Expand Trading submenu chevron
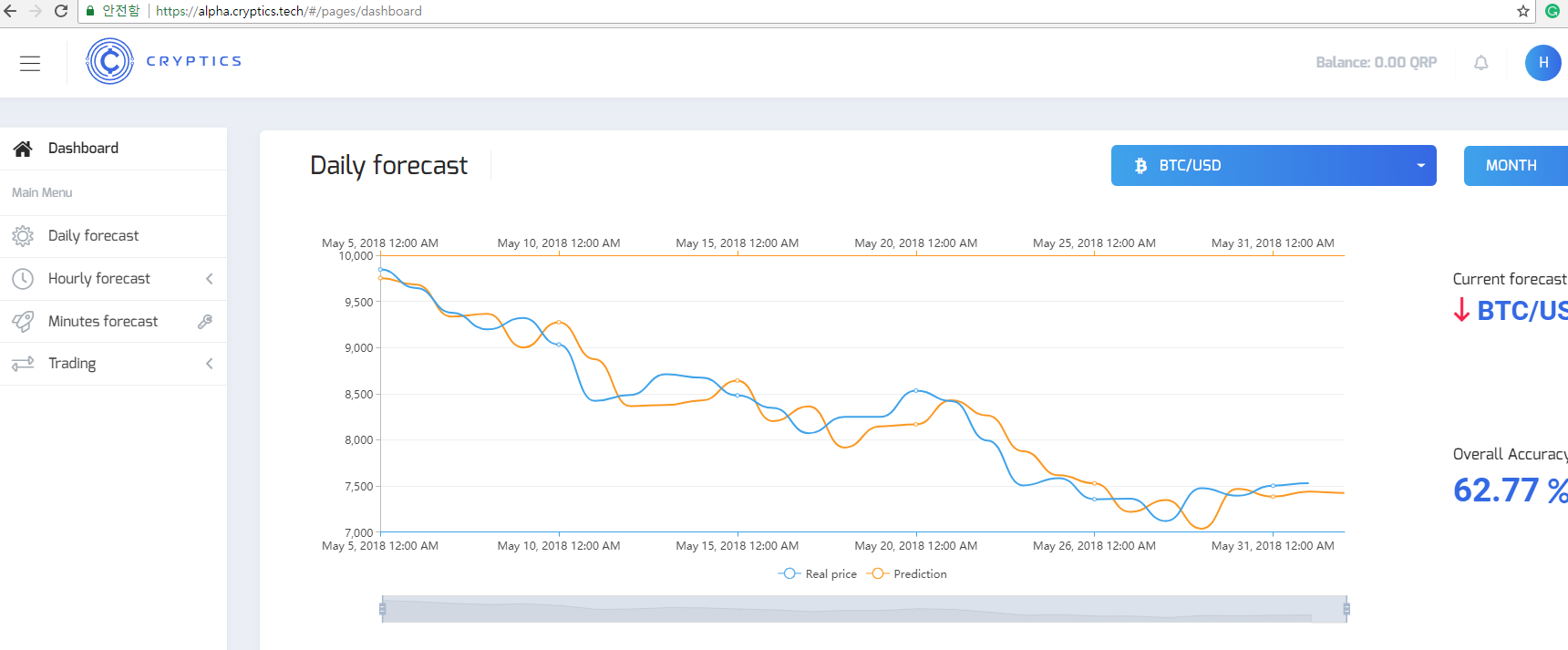 [210, 364]
